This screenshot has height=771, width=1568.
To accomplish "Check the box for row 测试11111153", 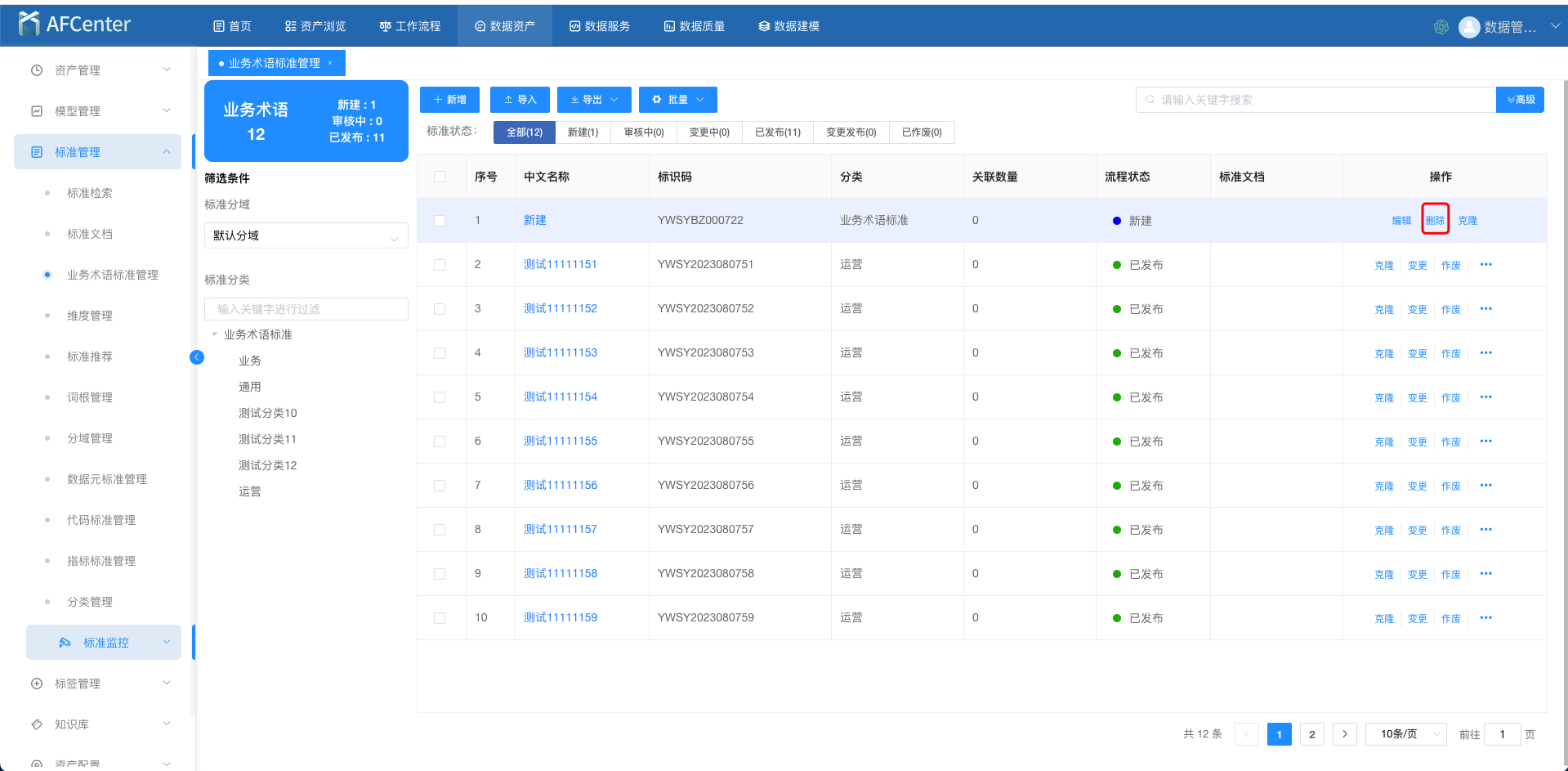I will 440,353.
